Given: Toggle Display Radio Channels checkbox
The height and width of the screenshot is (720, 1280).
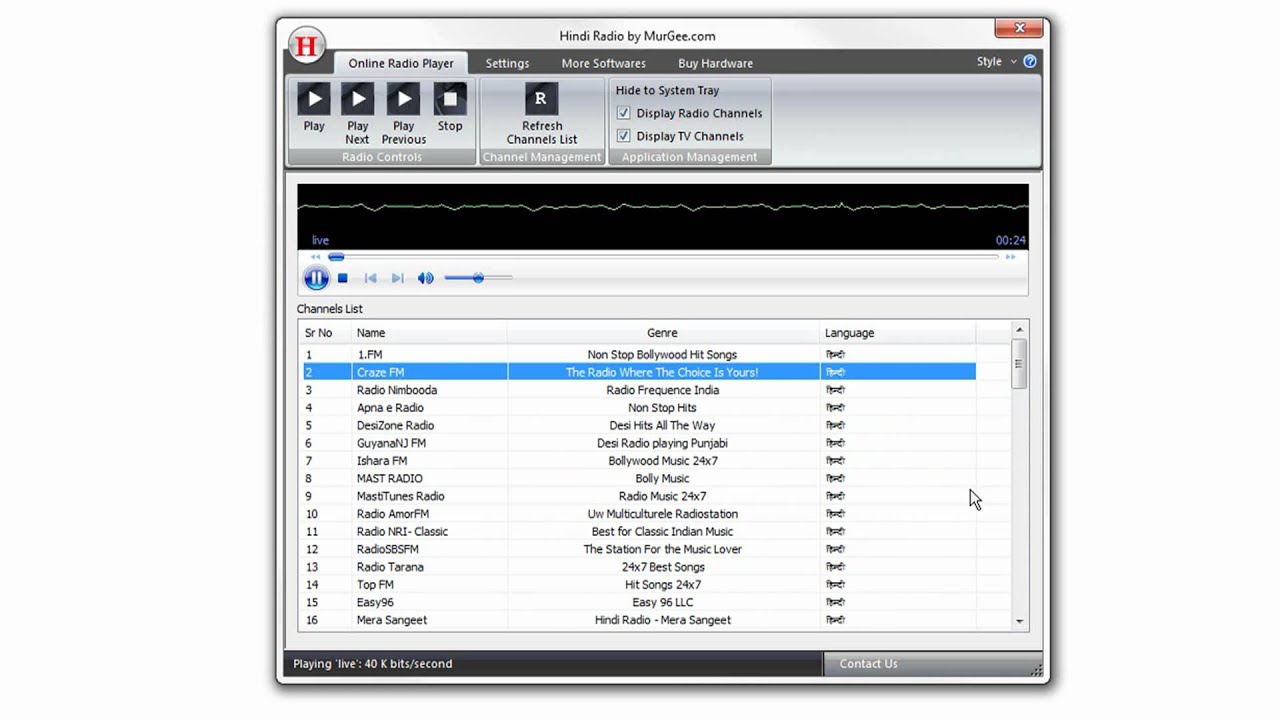Looking at the screenshot, I should 624,113.
